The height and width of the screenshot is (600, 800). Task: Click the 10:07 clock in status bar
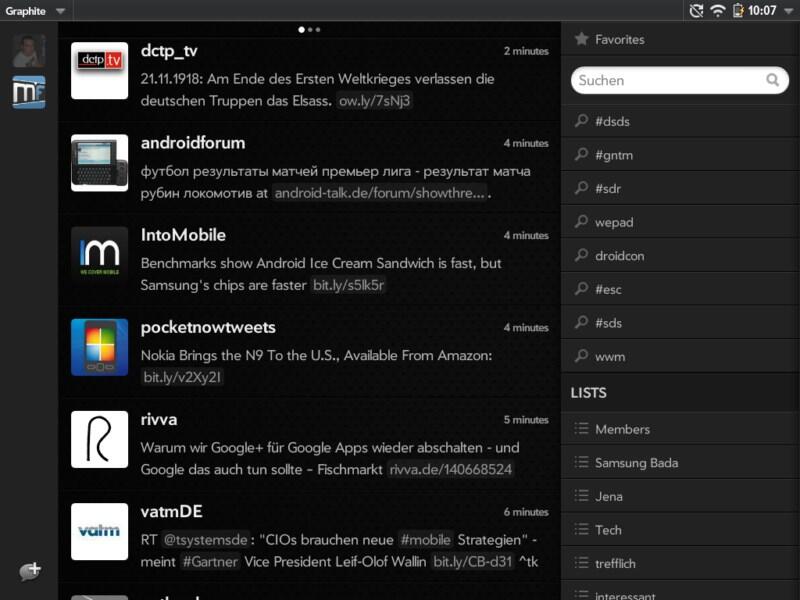762,11
